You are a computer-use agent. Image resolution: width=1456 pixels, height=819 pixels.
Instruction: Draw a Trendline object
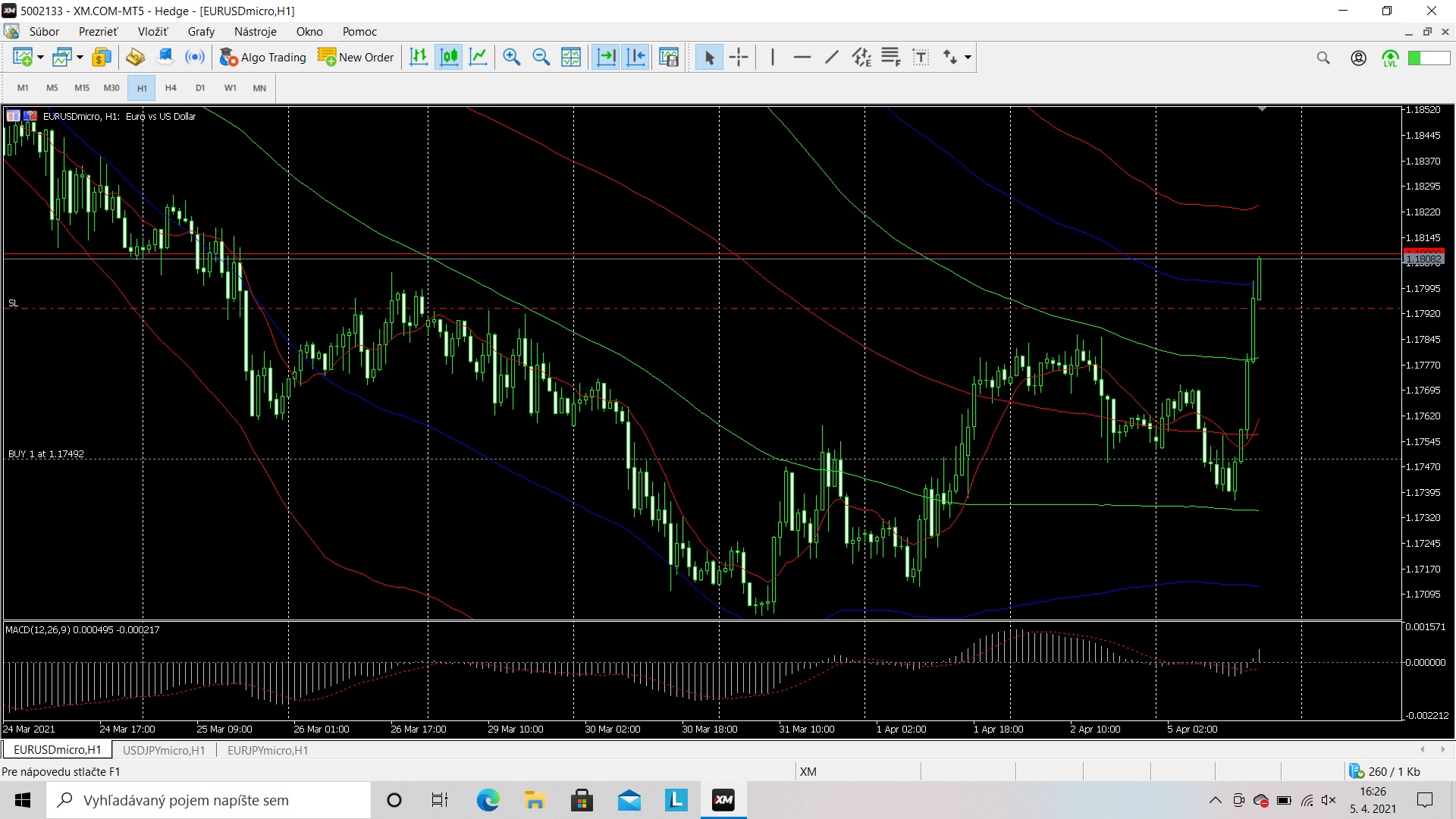(832, 57)
